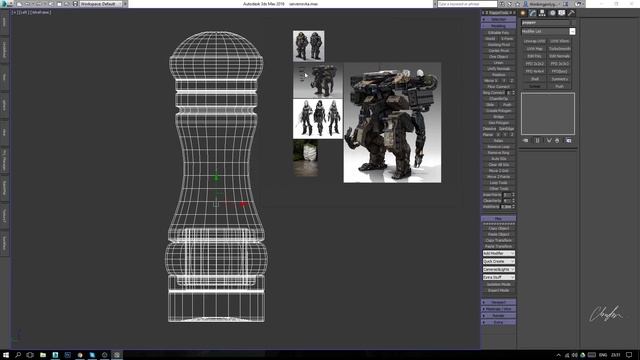Viewport: 640px width, 360px height.
Task: Click Copy Transform button
Action: point(498,241)
